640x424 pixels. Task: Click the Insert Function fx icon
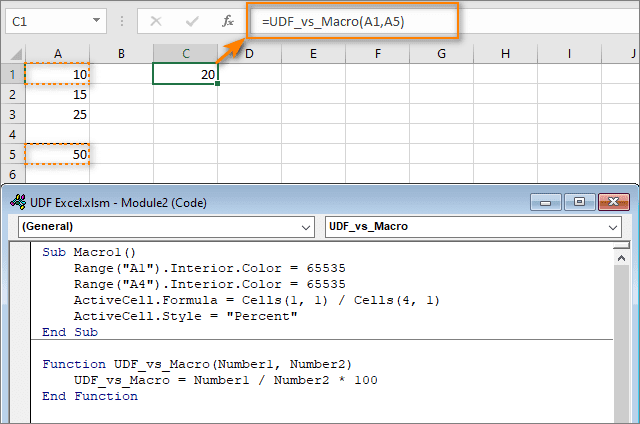(228, 21)
